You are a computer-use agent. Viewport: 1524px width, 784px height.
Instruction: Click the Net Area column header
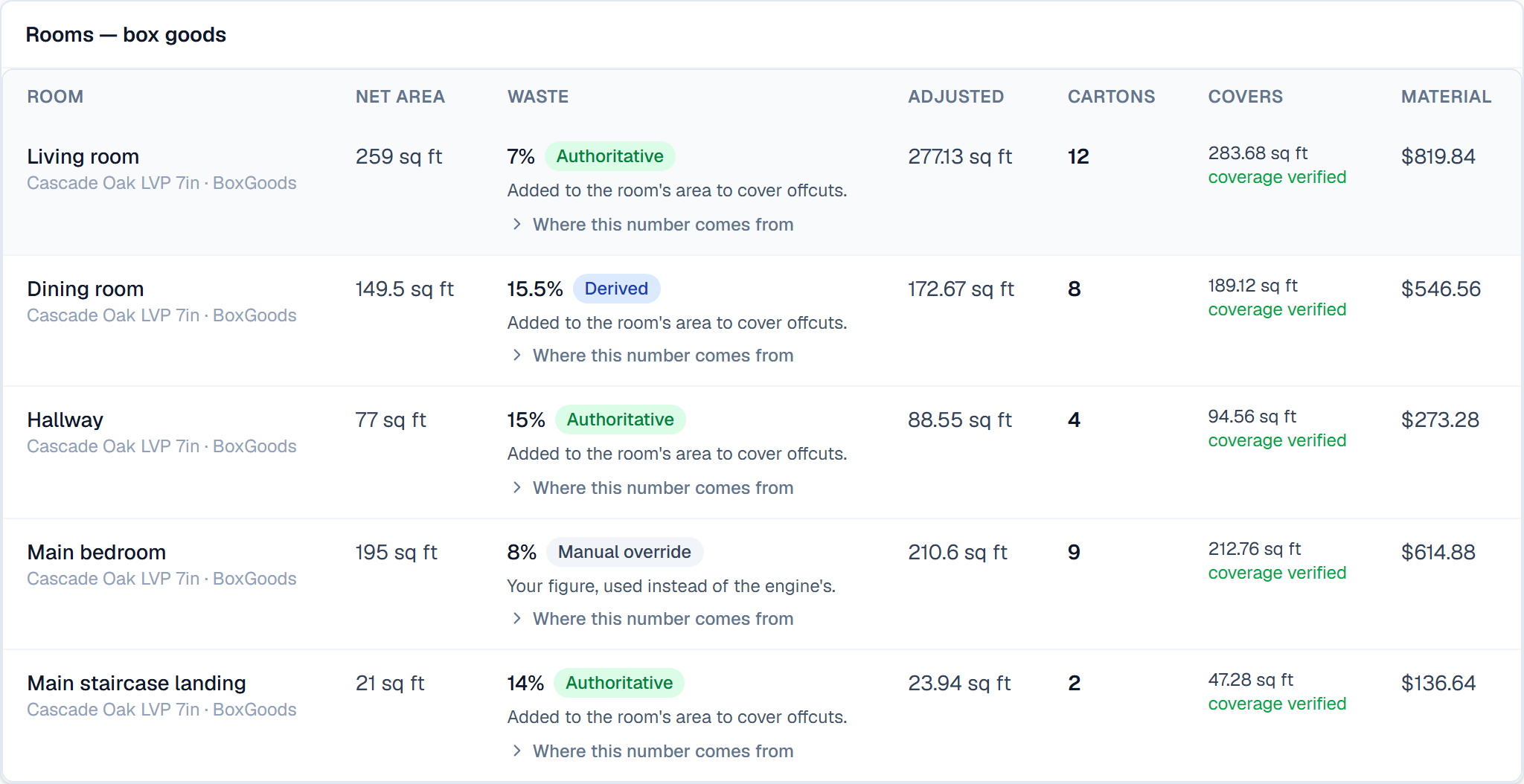click(400, 97)
